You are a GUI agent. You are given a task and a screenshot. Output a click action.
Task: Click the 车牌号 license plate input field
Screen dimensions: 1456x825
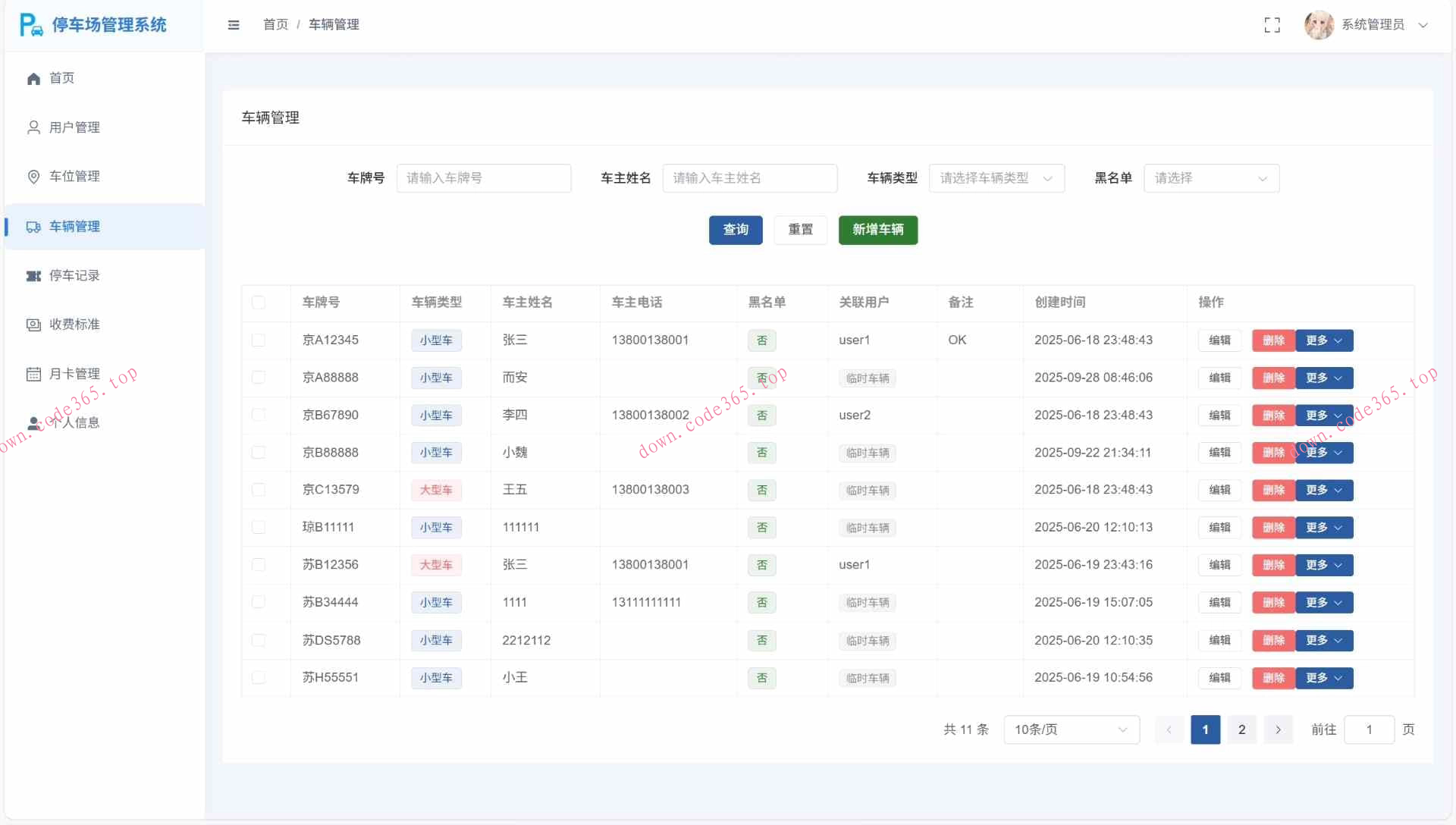(484, 178)
